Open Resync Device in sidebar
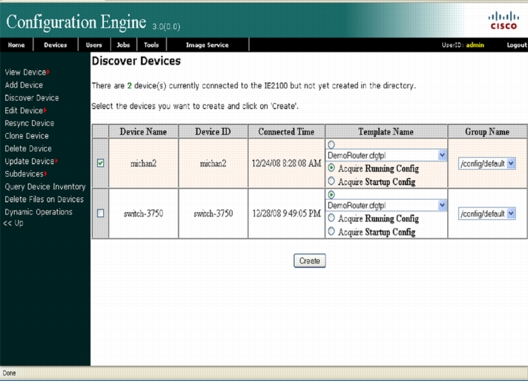This screenshot has width=529, height=382. pyautogui.click(x=29, y=123)
